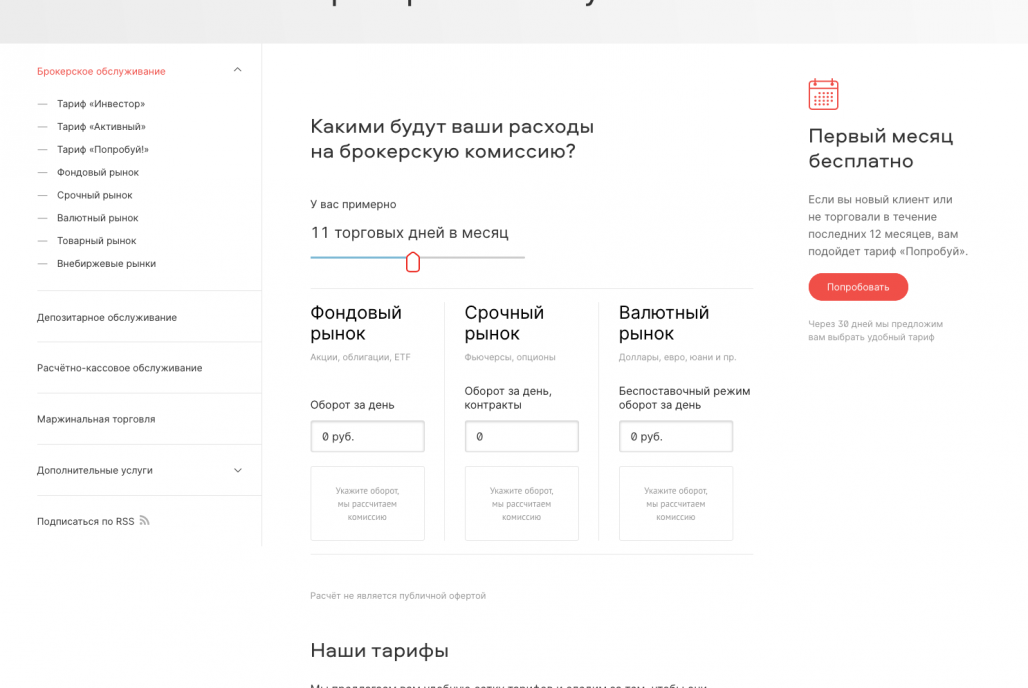Focus the Фондовый рынок daily turnover field
1028x688 pixels.
[x=367, y=437]
